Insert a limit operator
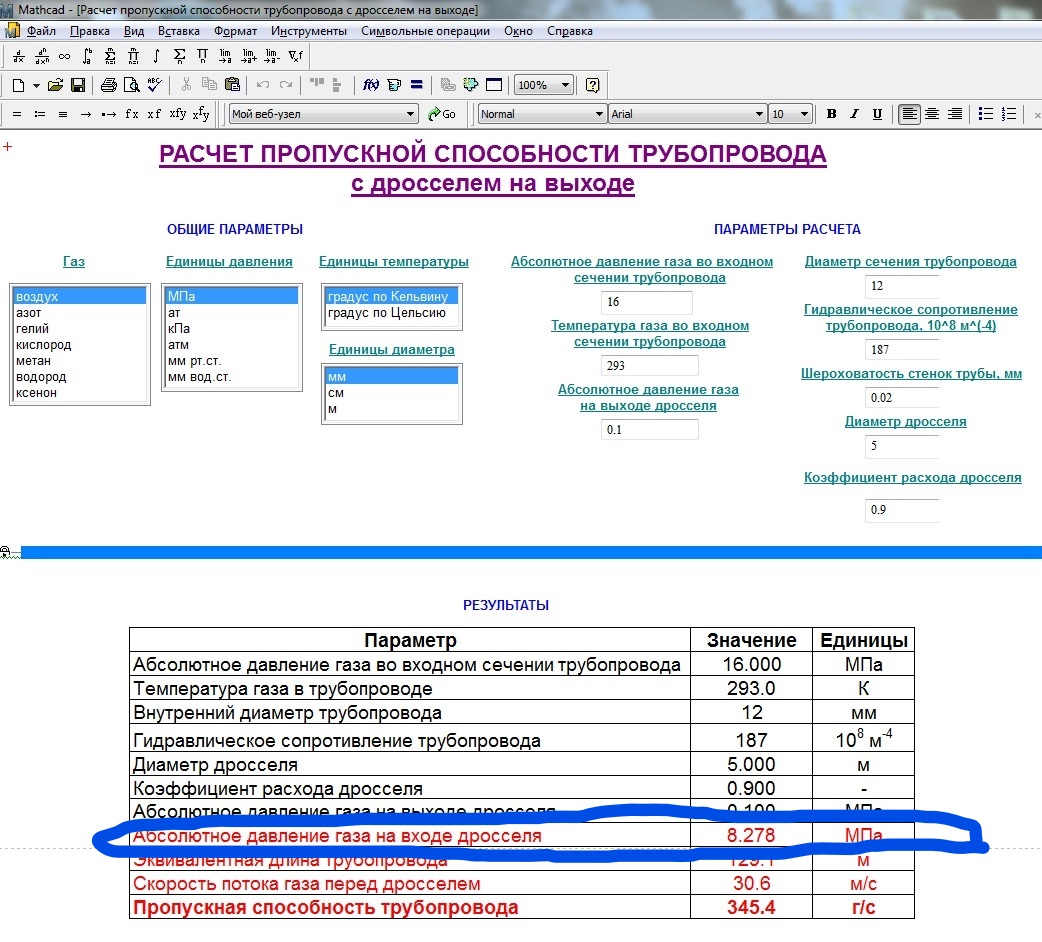This screenshot has height=942, width=1042. [224, 55]
